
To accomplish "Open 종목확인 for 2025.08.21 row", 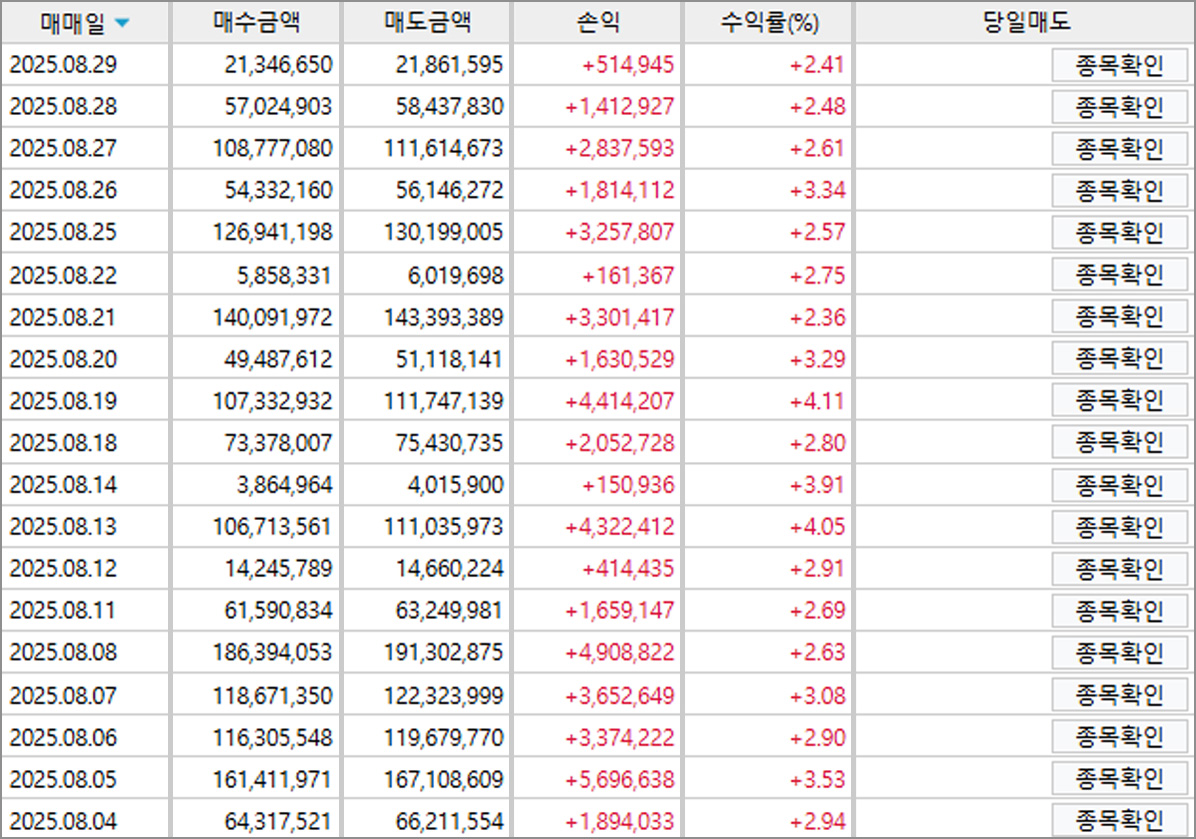I will click(1119, 317).
